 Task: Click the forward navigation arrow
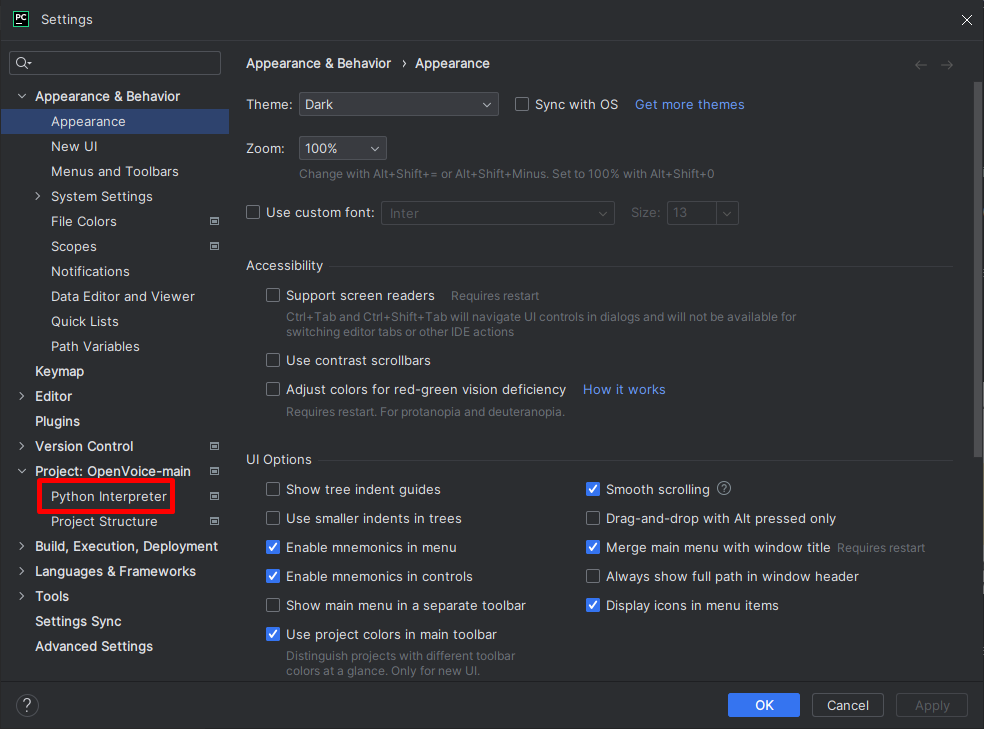[x=947, y=65]
